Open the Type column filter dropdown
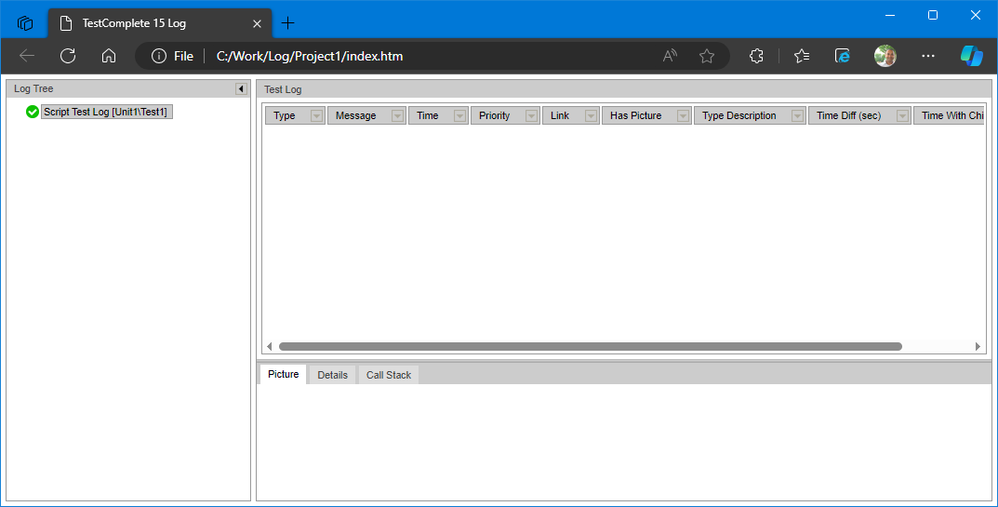 click(x=317, y=116)
